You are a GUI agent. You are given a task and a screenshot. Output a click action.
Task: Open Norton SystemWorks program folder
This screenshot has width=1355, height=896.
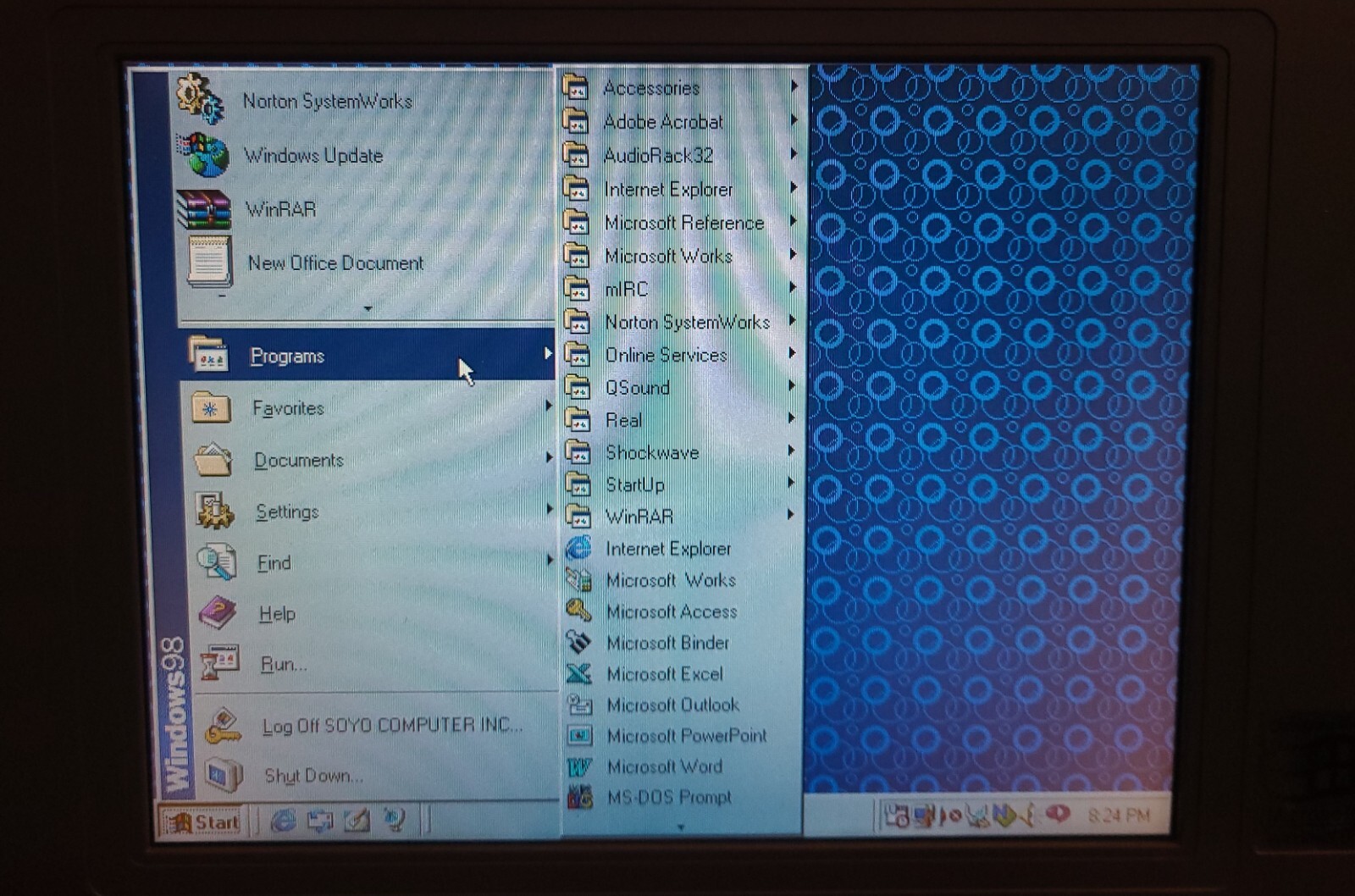pos(680,322)
